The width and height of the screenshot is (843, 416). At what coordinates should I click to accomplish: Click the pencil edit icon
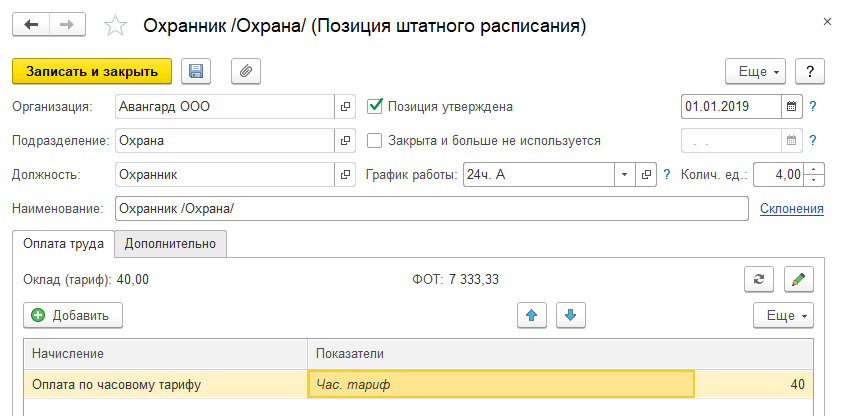[799, 279]
